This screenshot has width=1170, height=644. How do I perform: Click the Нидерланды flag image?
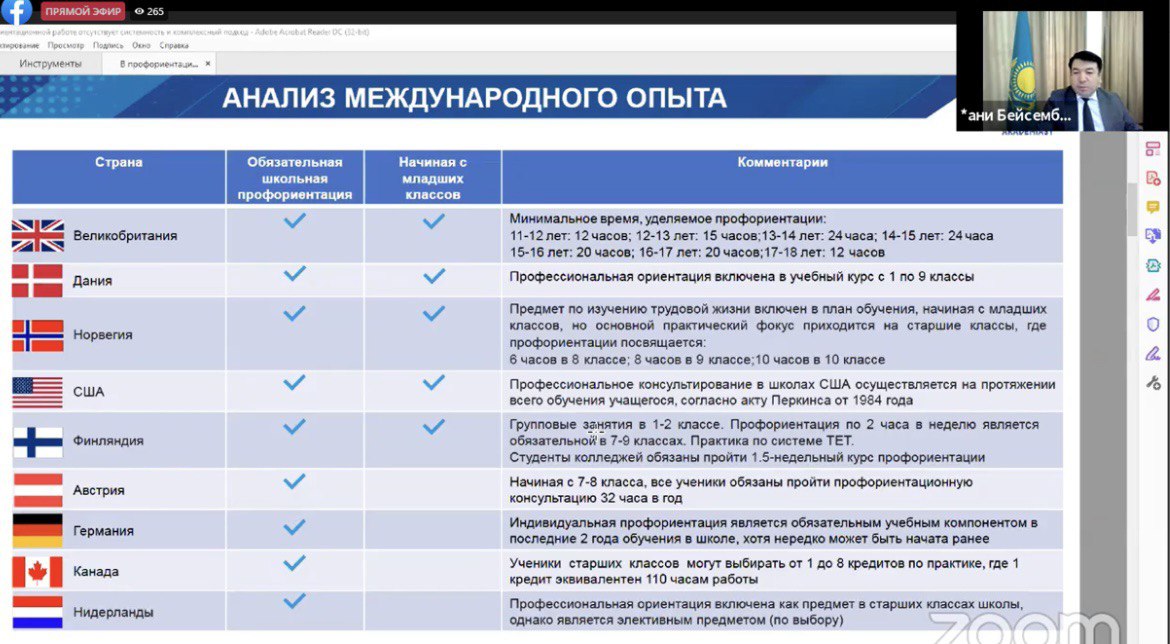point(37,613)
